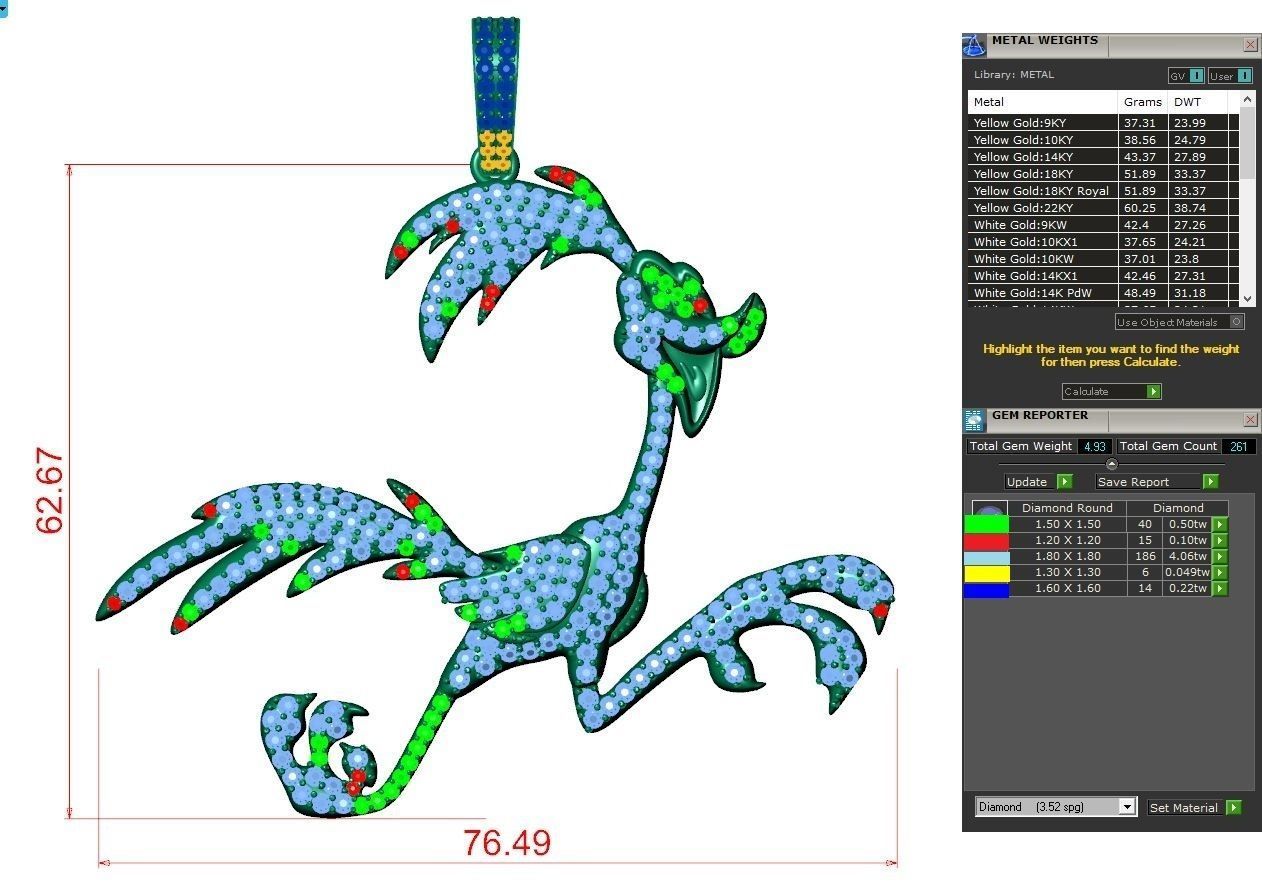Click the 62.67 height dimension label
This screenshot has width=1262, height=884.
49,492
